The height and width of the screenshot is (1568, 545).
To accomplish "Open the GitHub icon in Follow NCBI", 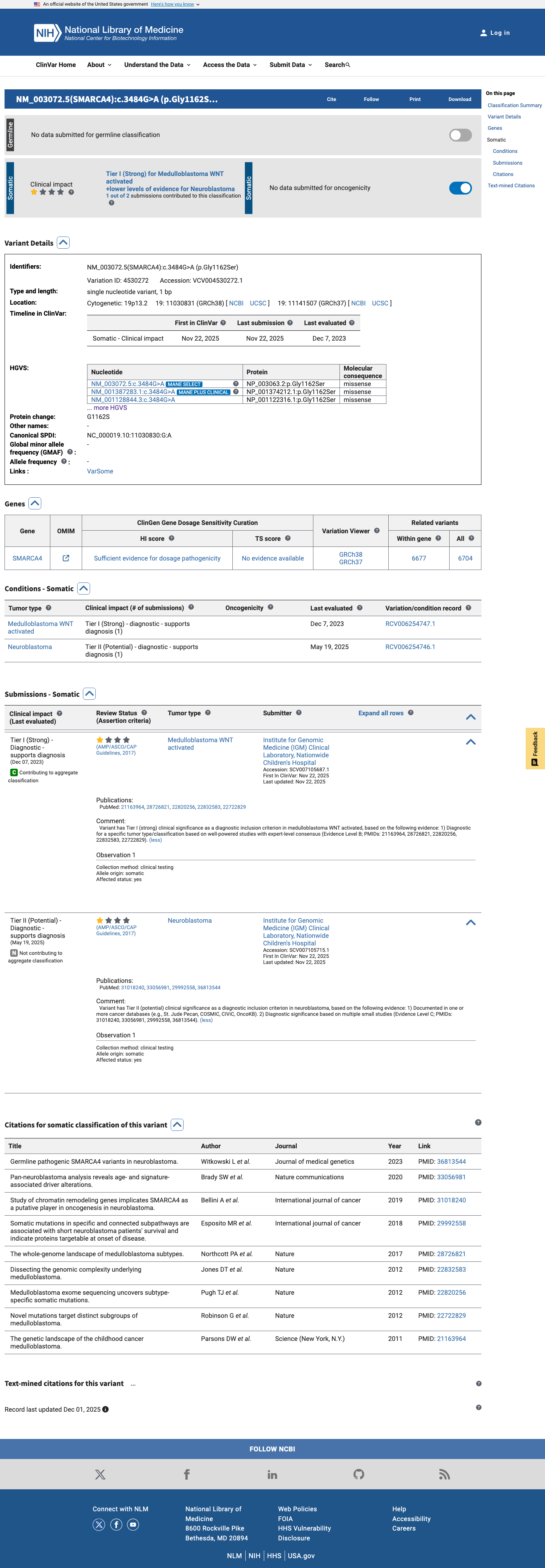I will click(359, 1474).
